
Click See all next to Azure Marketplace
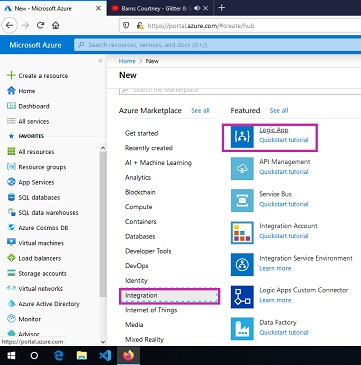pyautogui.click(x=200, y=110)
